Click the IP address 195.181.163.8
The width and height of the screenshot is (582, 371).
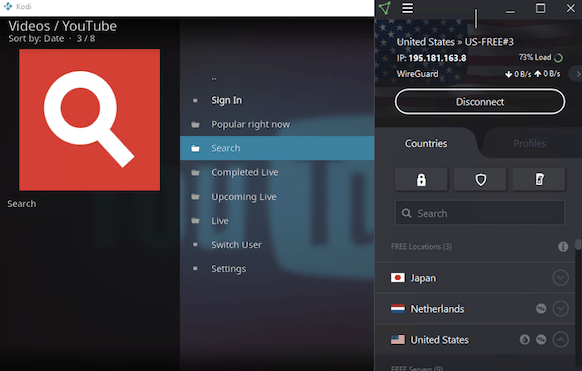[437, 58]
